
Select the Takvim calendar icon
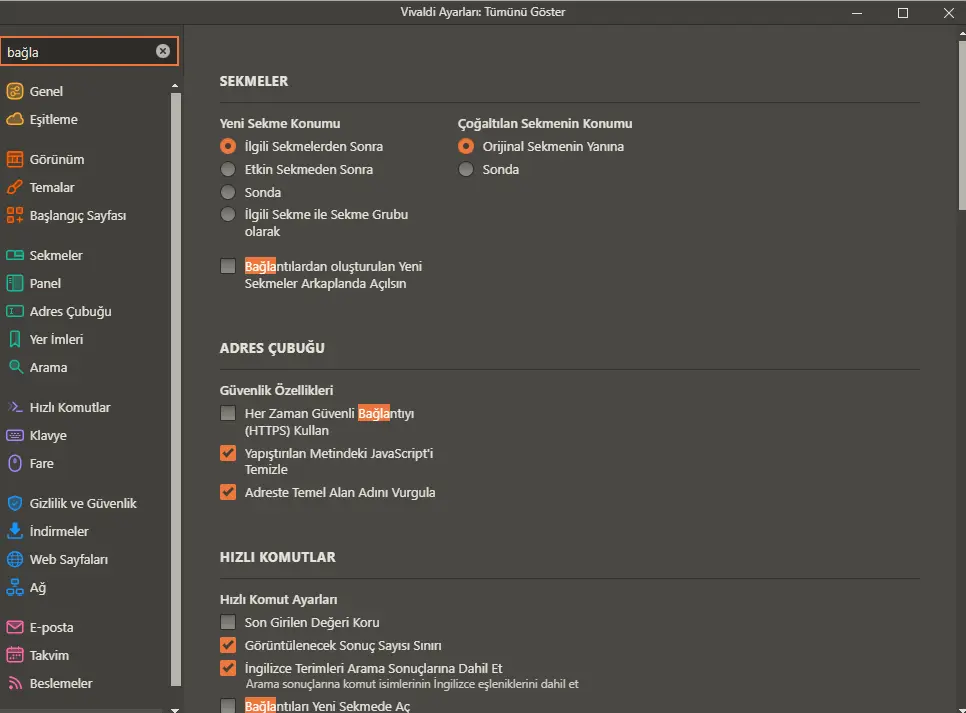[x=15, y=655]
